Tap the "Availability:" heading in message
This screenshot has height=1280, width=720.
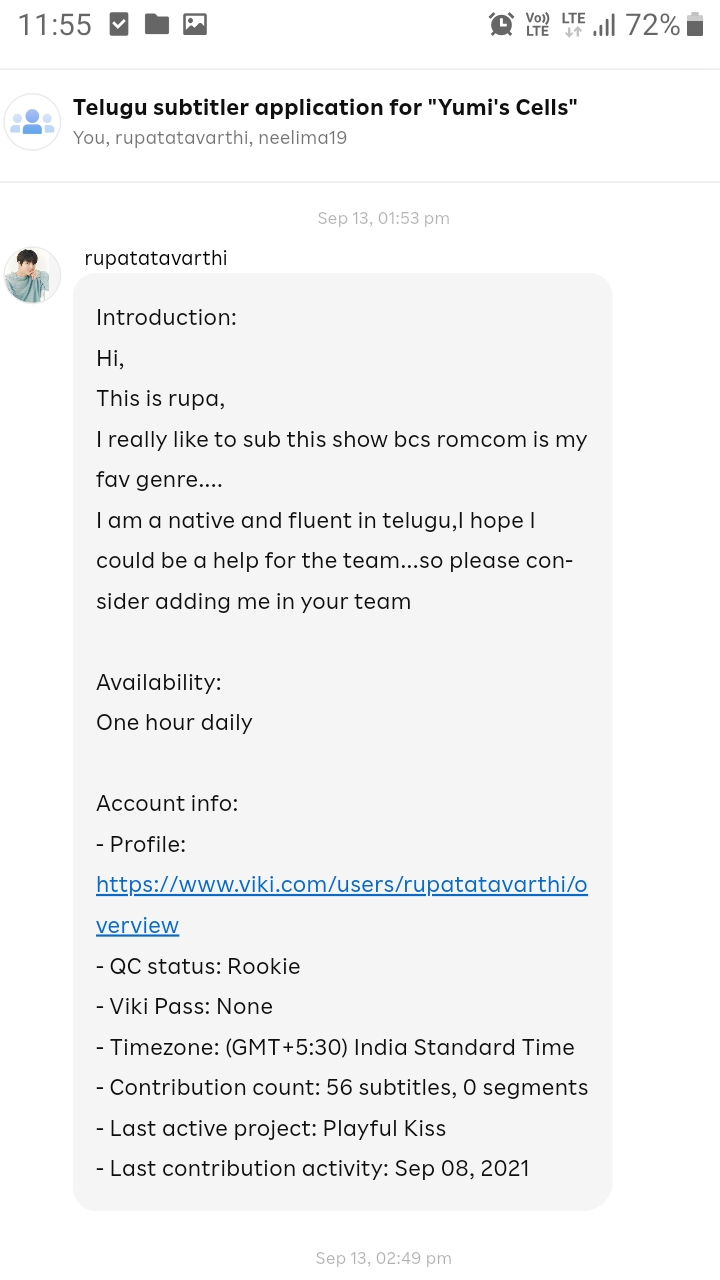(x=158, y=682)
